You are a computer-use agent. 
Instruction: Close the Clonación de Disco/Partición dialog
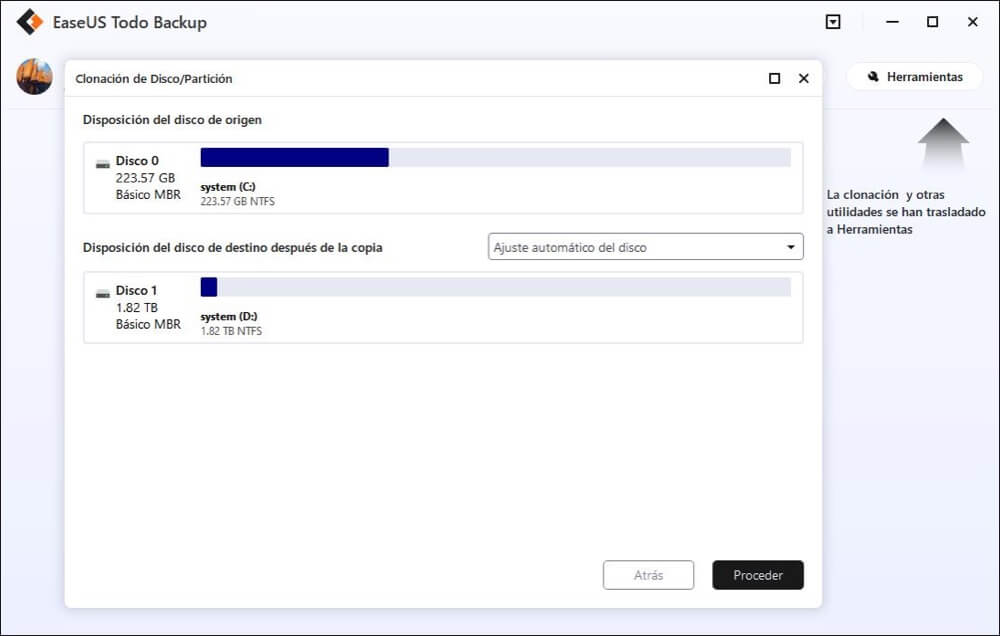coord(804,78)
